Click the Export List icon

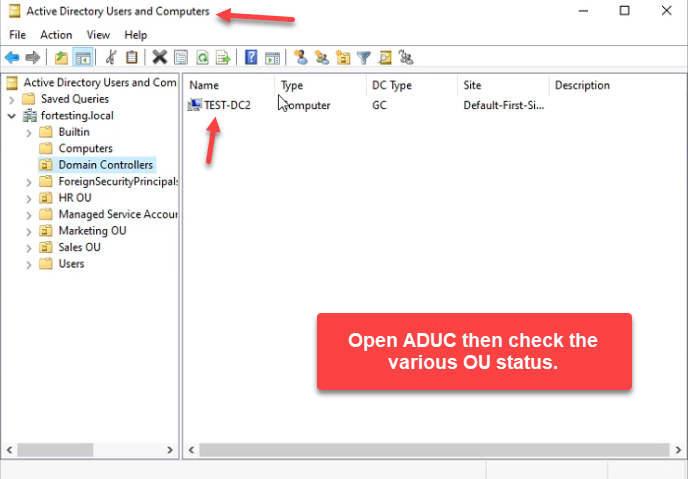[x=223, y=57]
